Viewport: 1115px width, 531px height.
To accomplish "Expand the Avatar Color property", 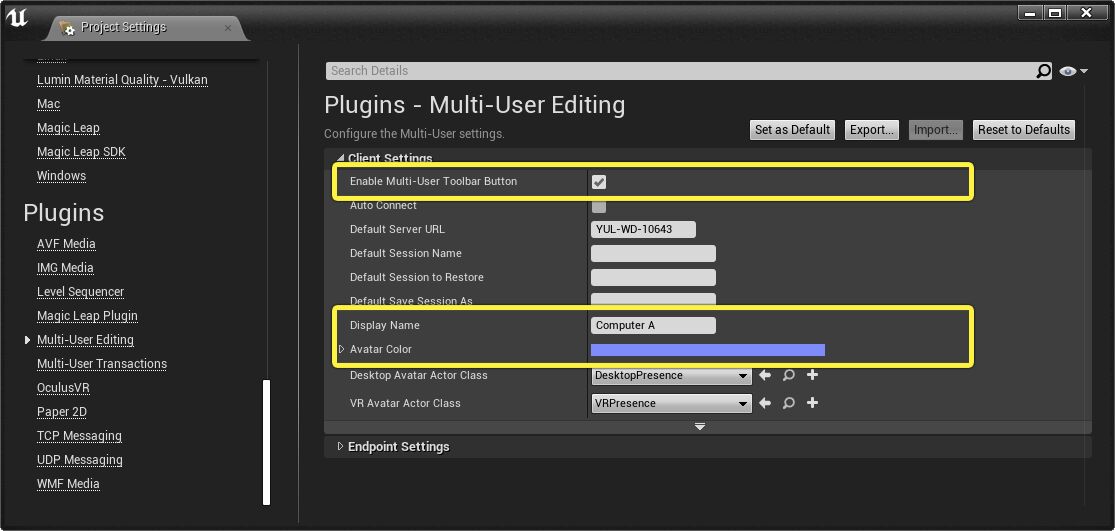I will (341, 349).
